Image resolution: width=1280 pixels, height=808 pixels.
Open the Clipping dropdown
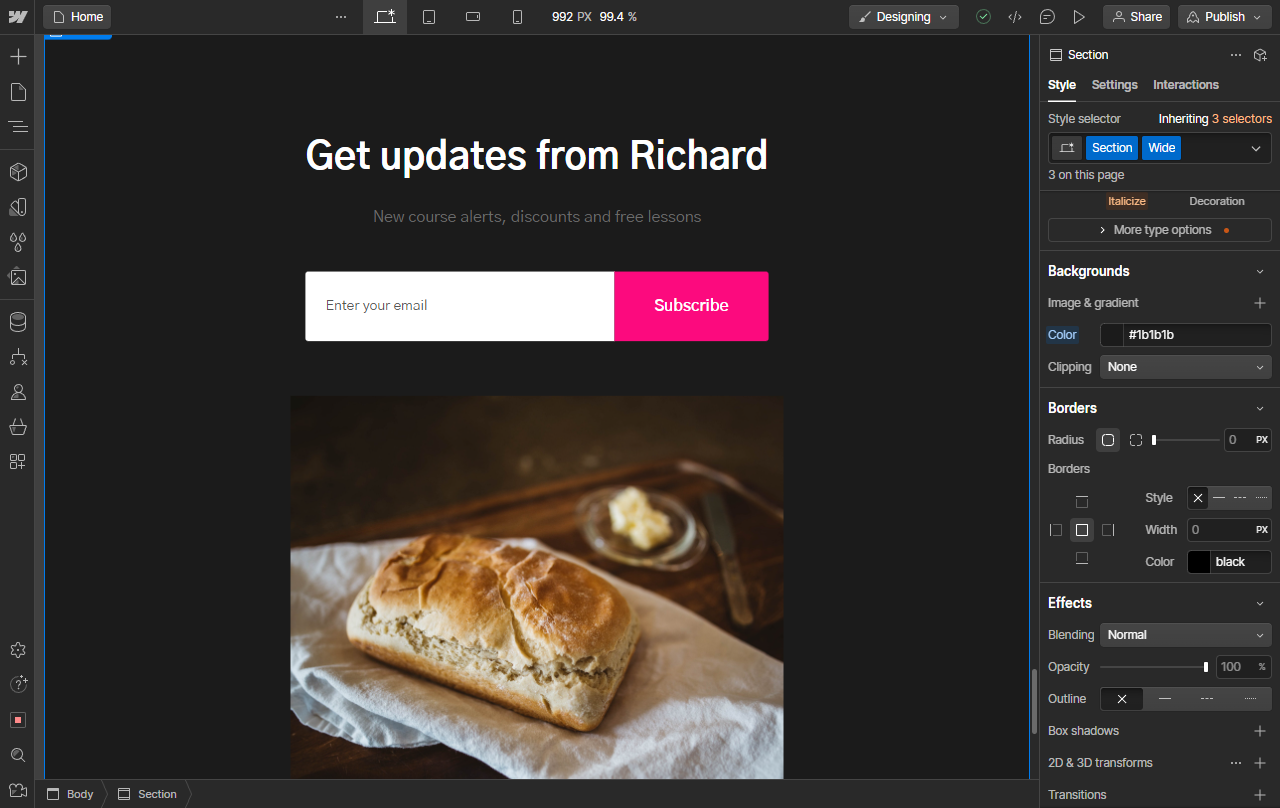[x=1186, y=367]
